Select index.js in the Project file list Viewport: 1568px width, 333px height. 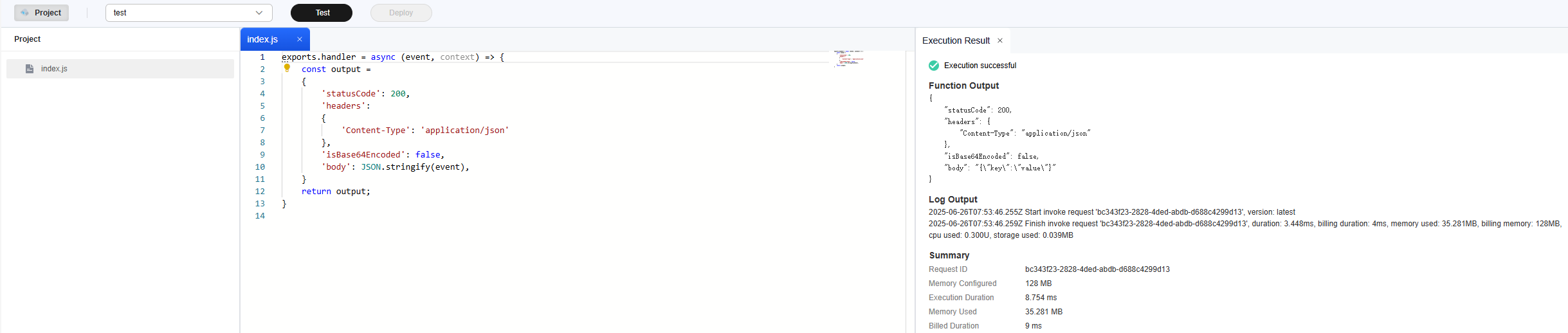pos(120,69)
